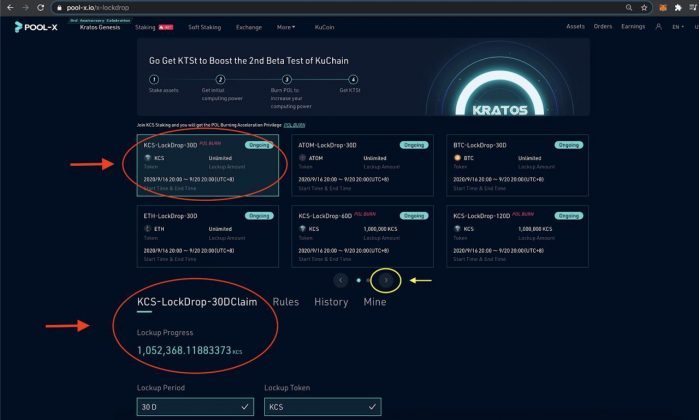Click the BTC token icon

click(457, 158)
